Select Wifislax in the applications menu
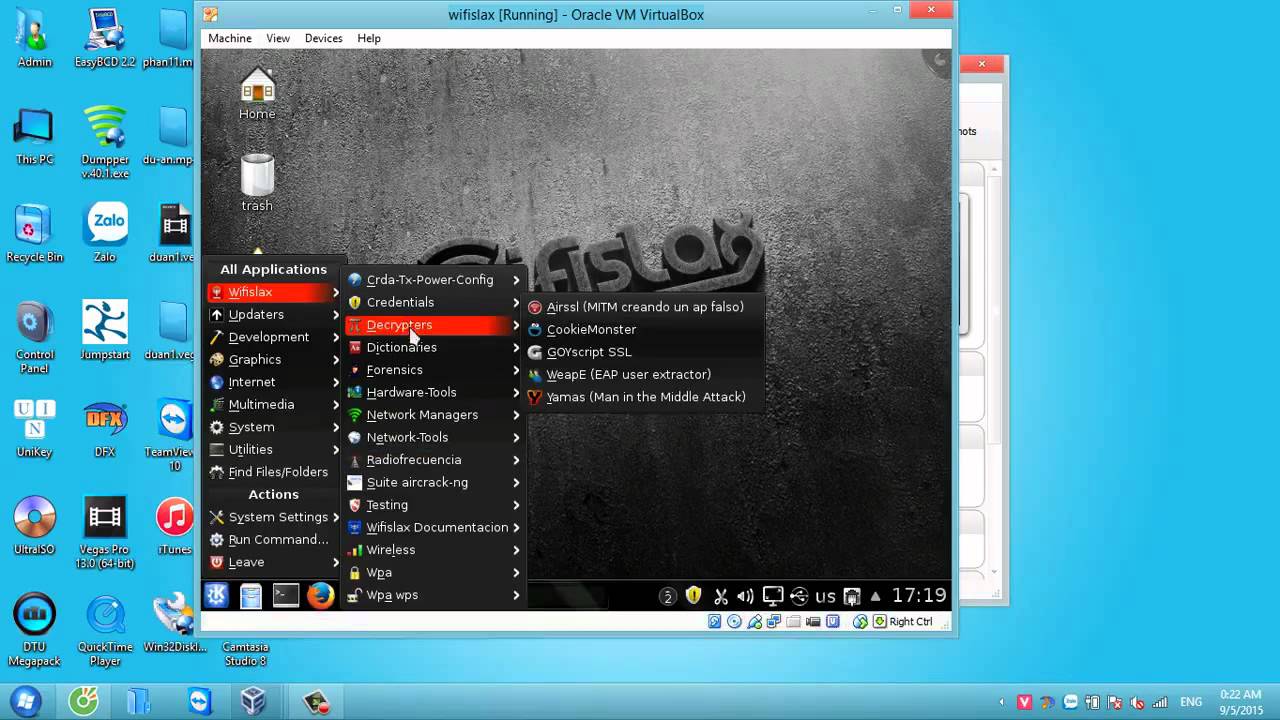The height and width of the screenshot is (720, 1280). 273,292
